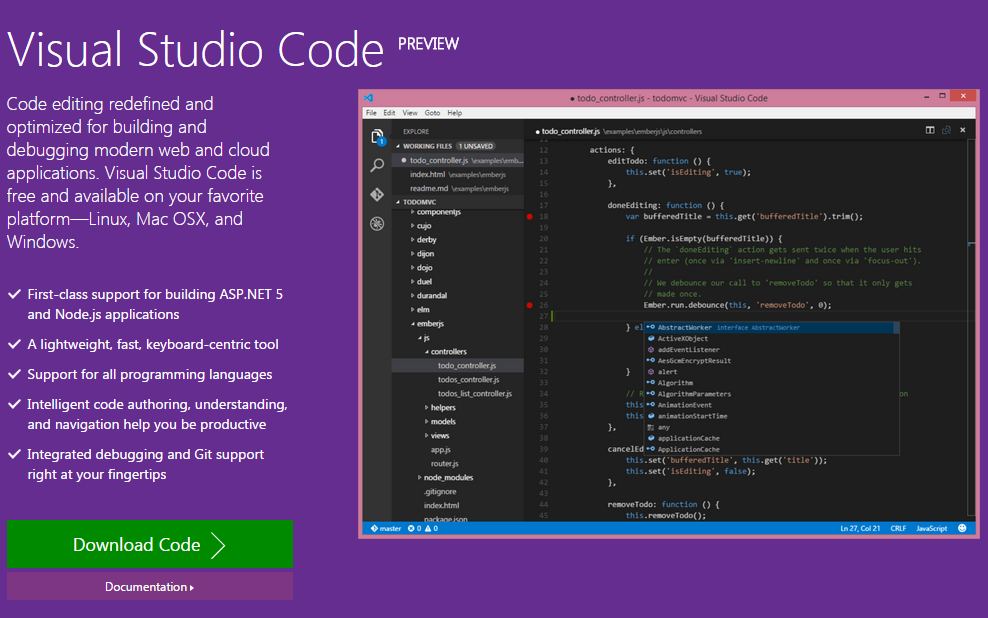The image size is (988, 618).
Task: Toggle the breakpoint on line 26
Action: [x=530, y=306]
